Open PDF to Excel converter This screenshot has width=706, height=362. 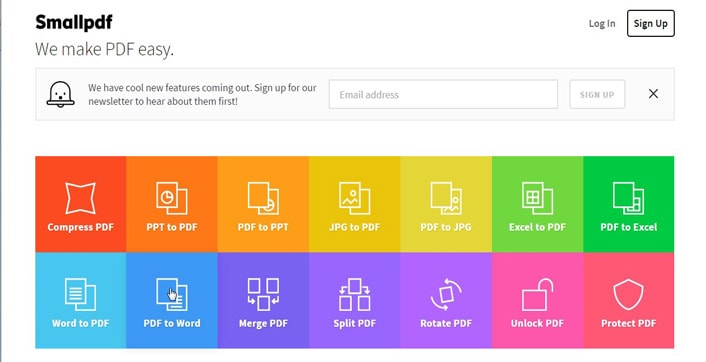(629, 204)
